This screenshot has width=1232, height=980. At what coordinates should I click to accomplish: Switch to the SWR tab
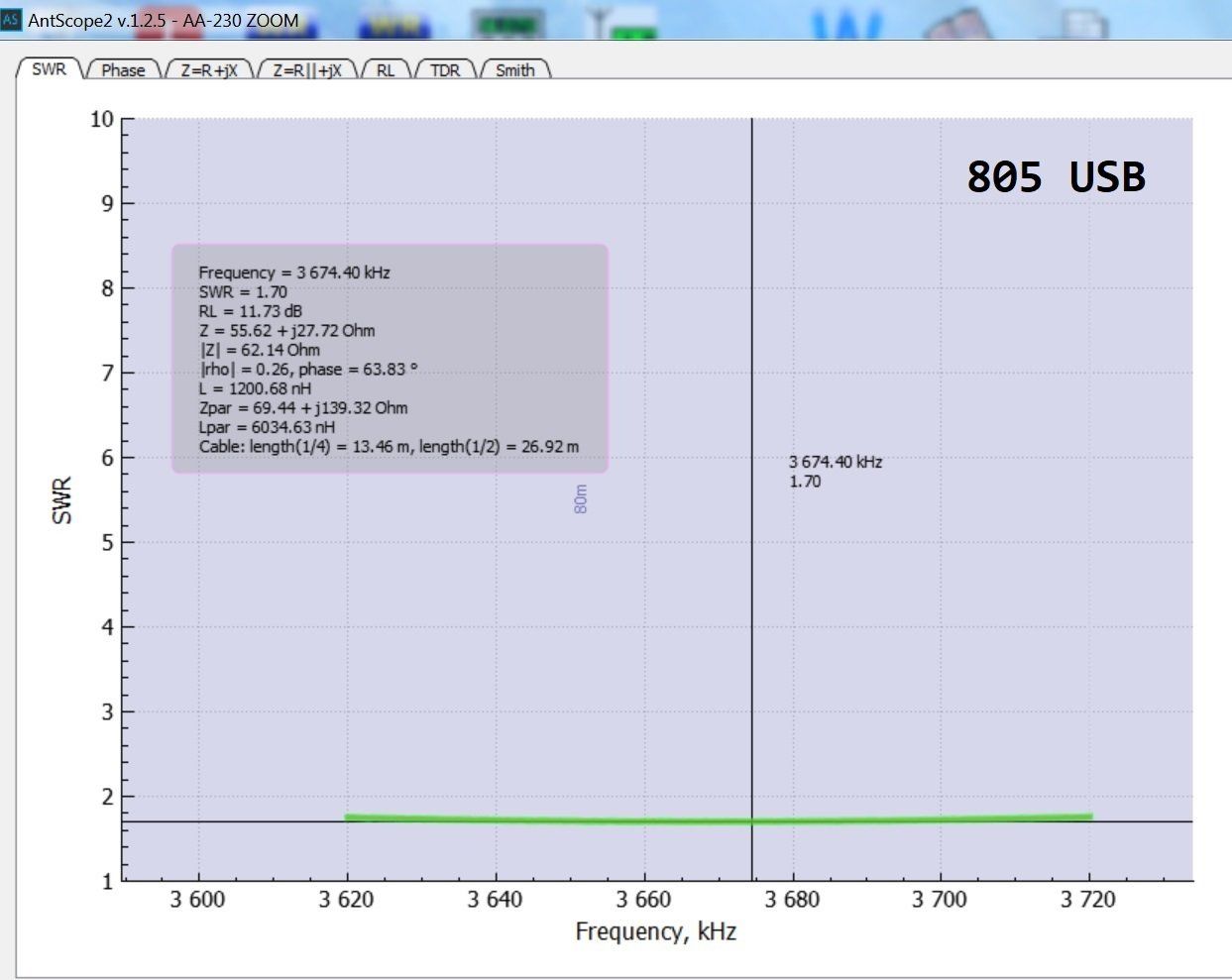[x=49, y=69]
